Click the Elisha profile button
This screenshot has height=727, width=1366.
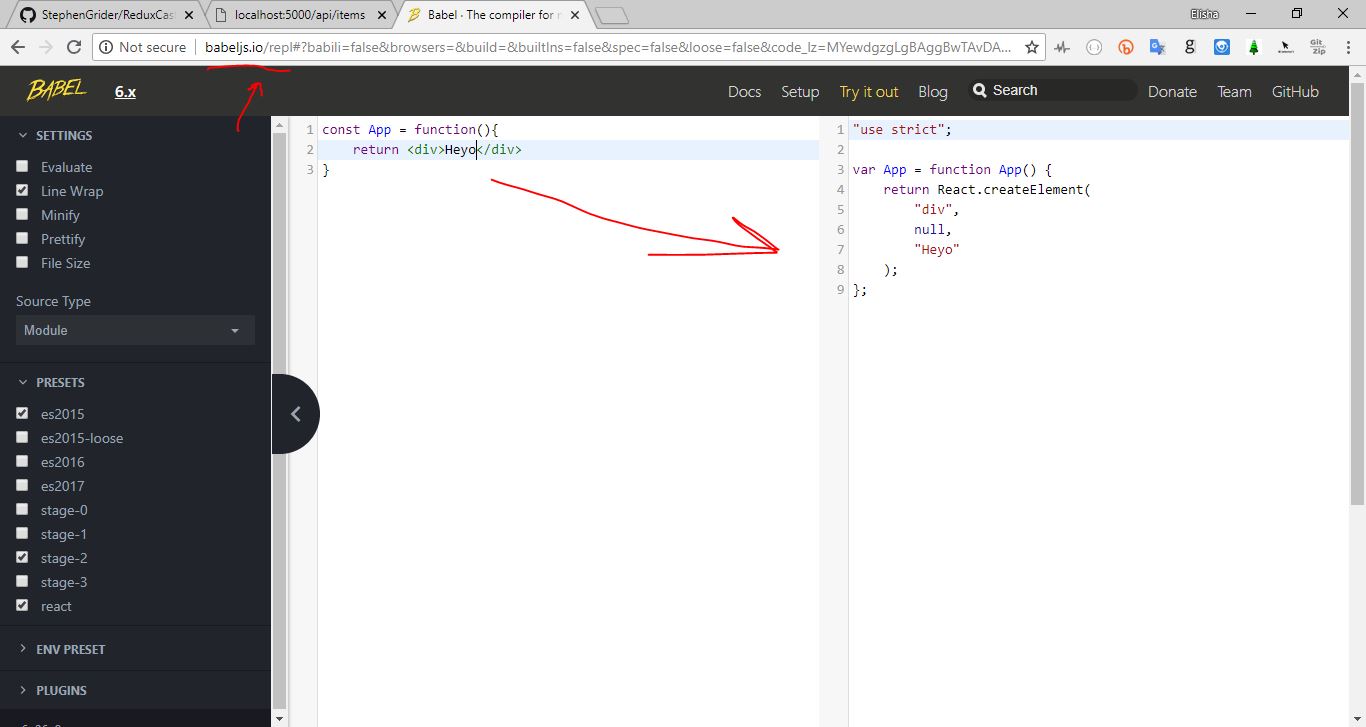(x=1205, y=13)
